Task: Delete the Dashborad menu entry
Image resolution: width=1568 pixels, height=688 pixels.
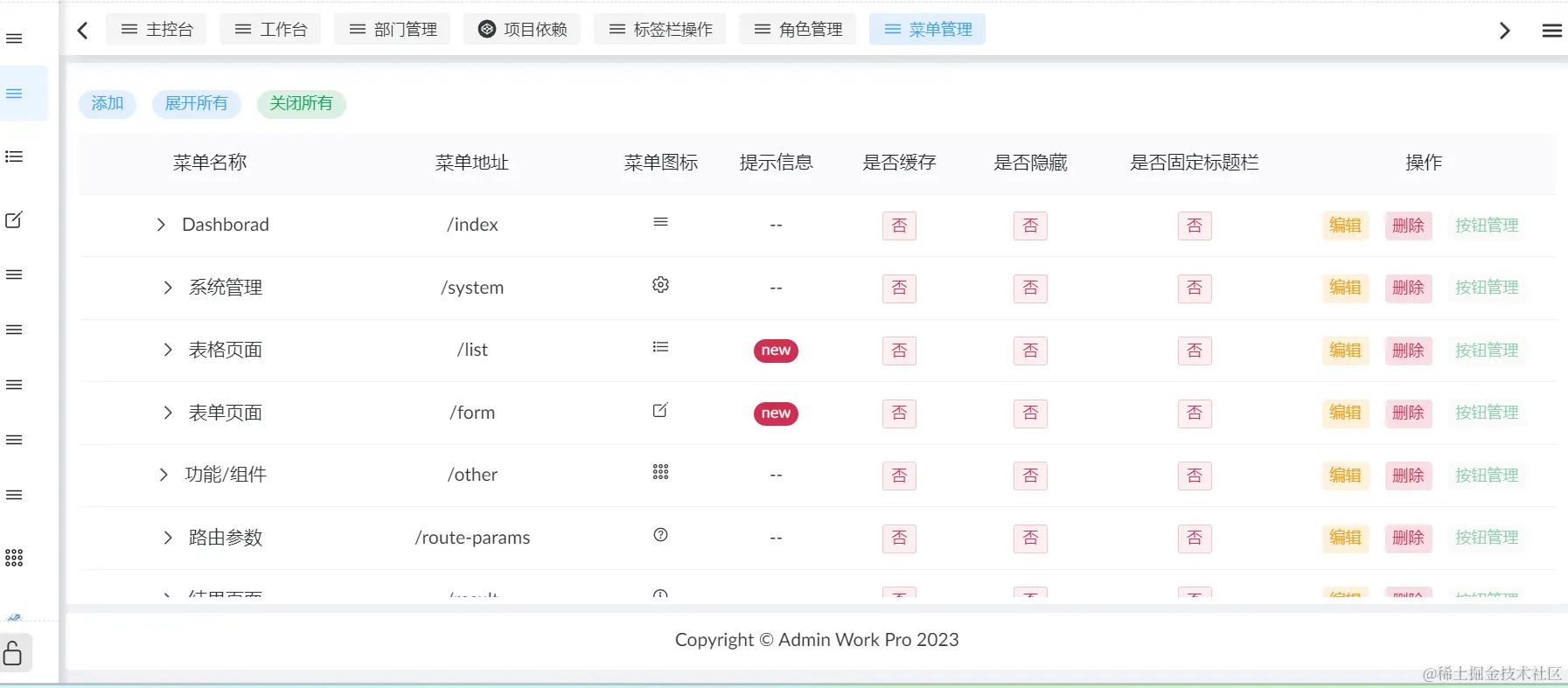Action: tap(1408, 226)
